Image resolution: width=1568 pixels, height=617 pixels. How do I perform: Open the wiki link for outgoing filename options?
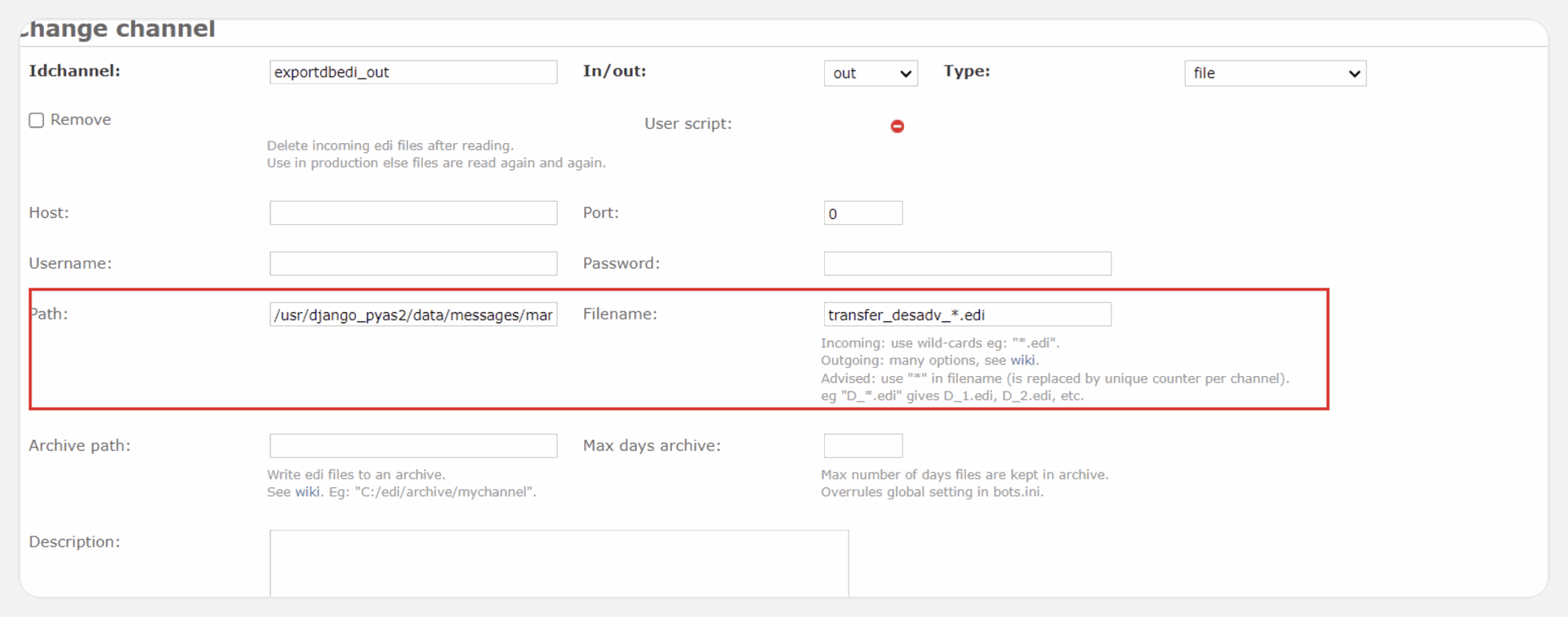pyautogui.click(x=1022, y=360)
